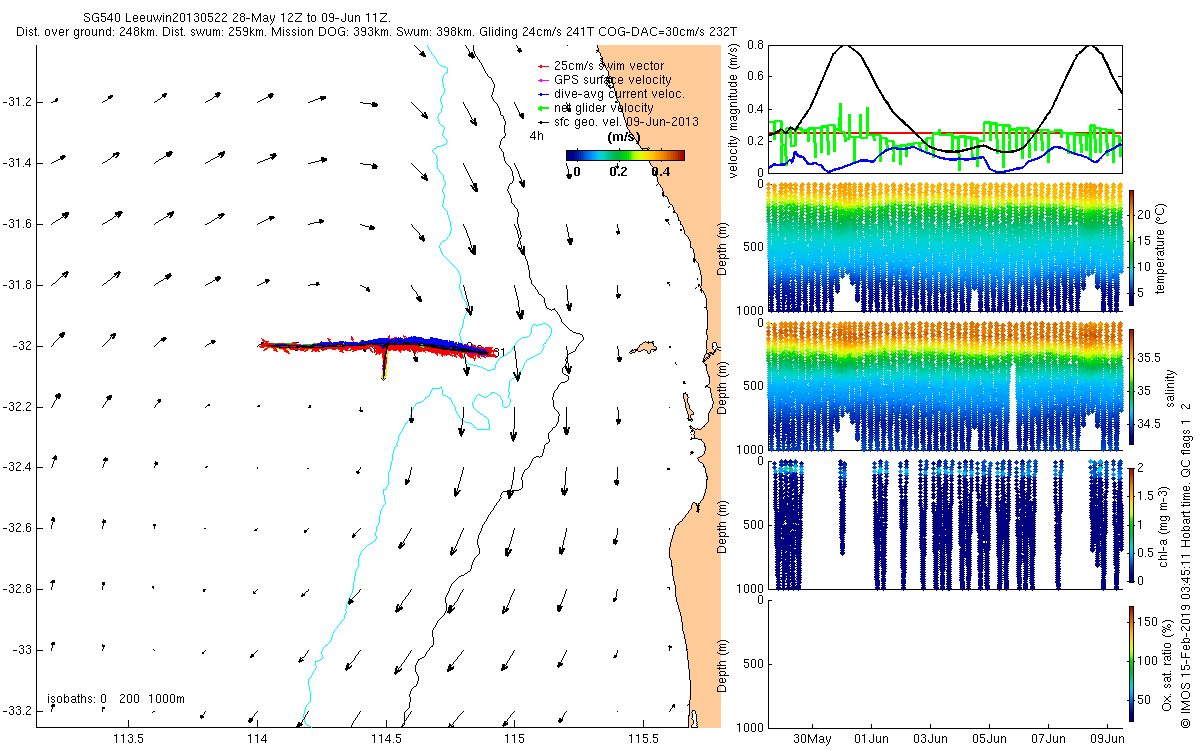
Task: Click the empty oxygen saturation depth panel
Action: (x=945, y=663)
